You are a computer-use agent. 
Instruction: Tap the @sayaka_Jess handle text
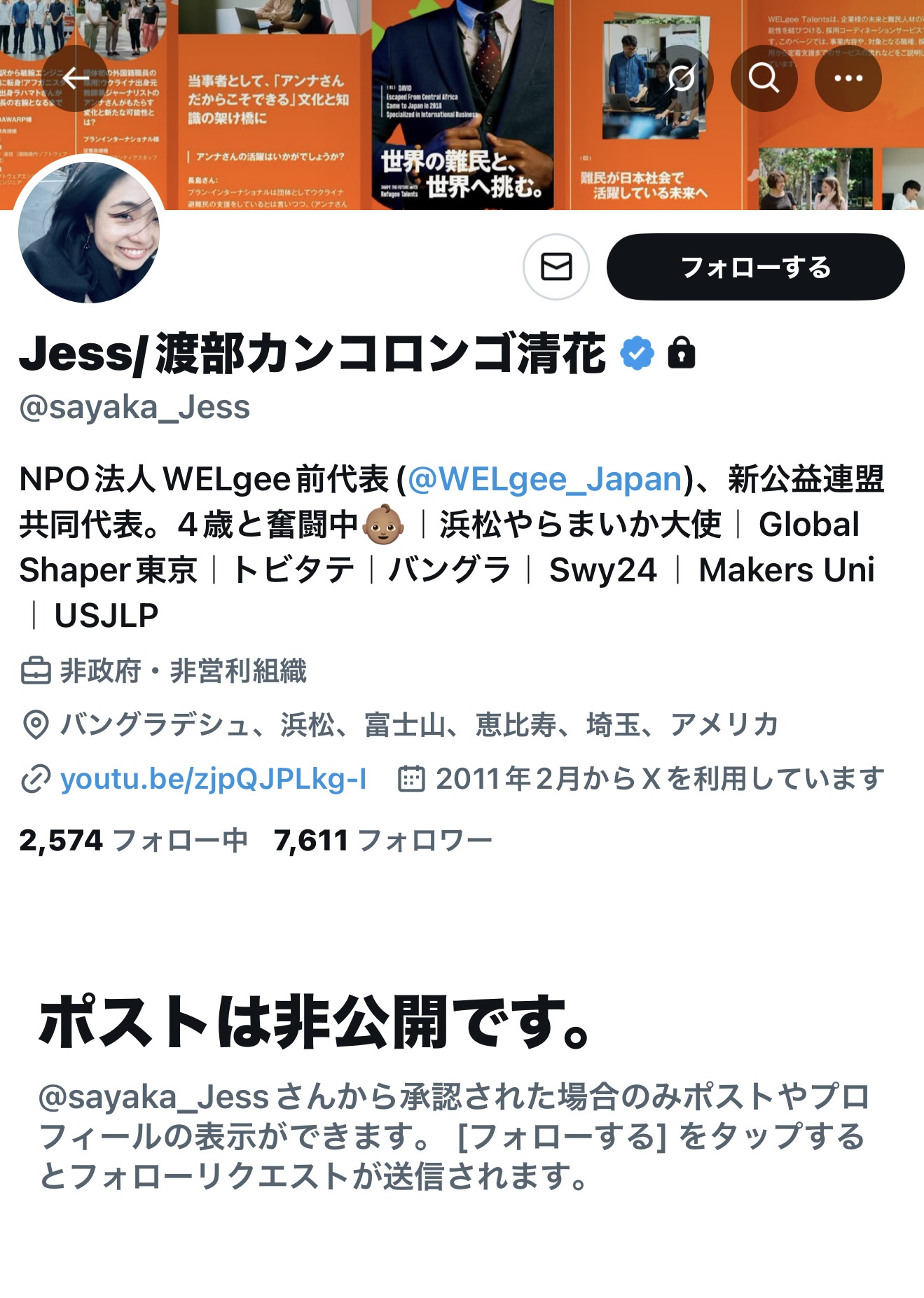click(x=135, y=407)
